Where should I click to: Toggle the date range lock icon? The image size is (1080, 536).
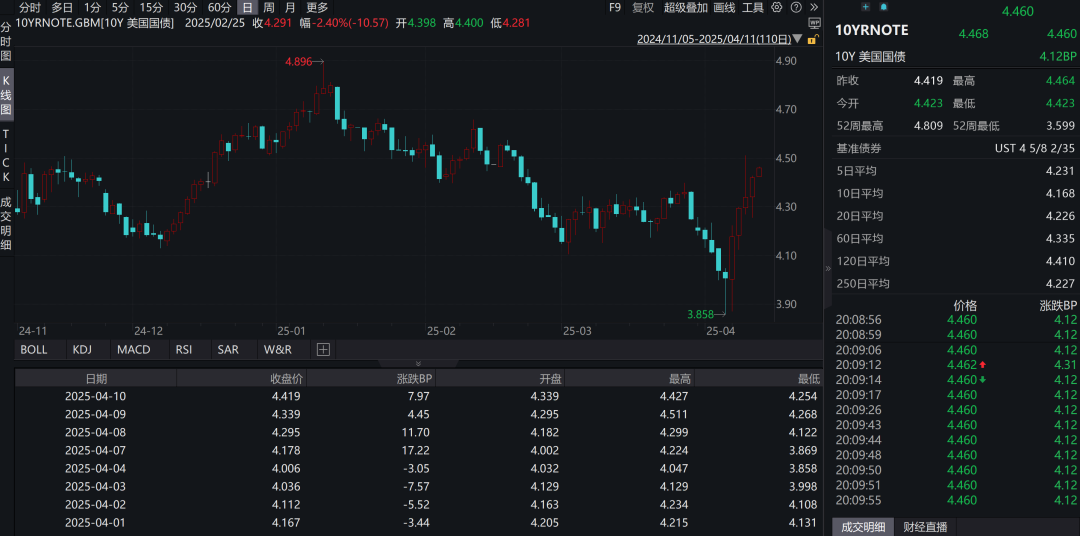coord(811,40)
